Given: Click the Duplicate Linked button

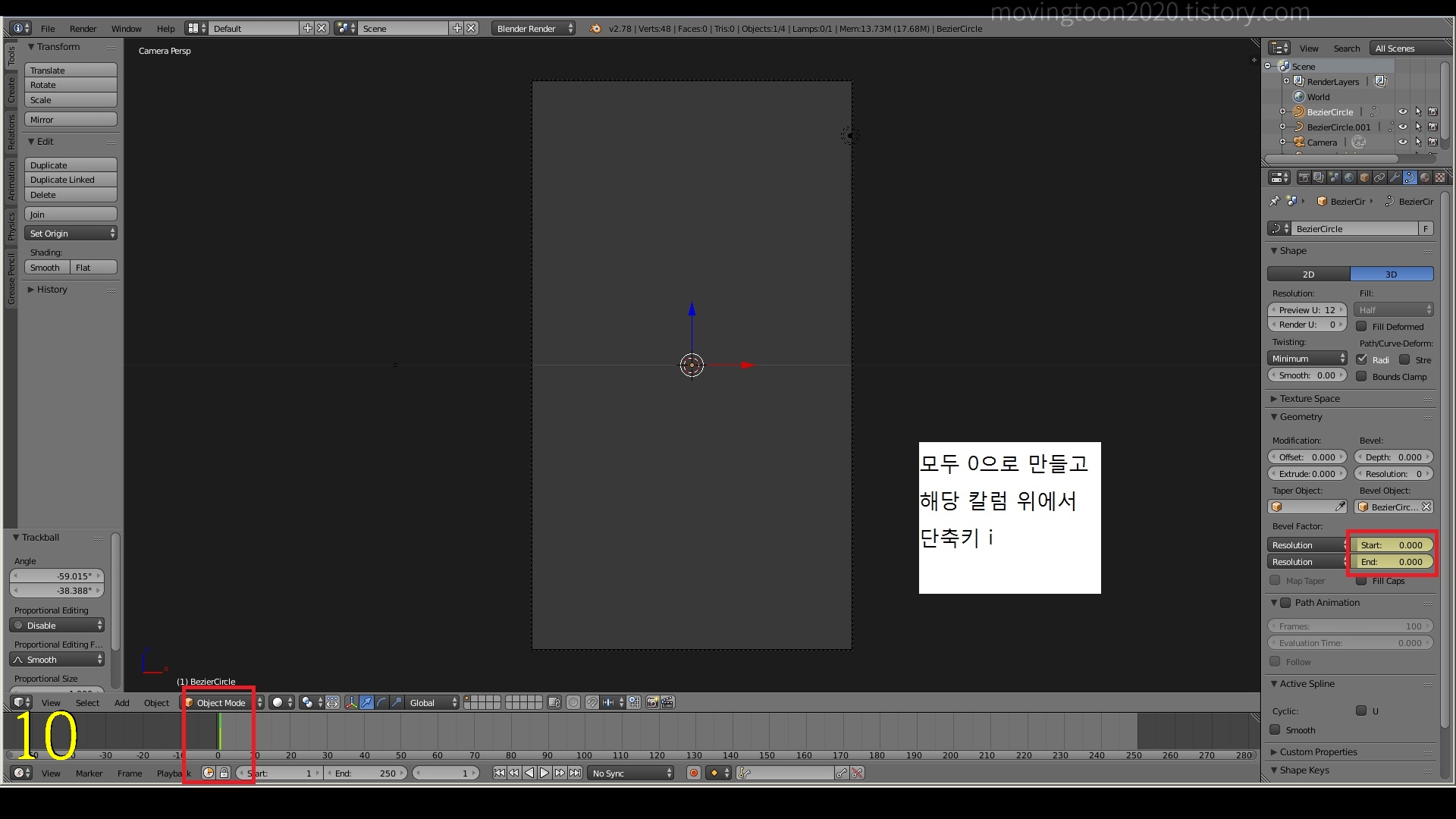Looking at the screenshot, I should pyautogui.click(x=71, y=180).
